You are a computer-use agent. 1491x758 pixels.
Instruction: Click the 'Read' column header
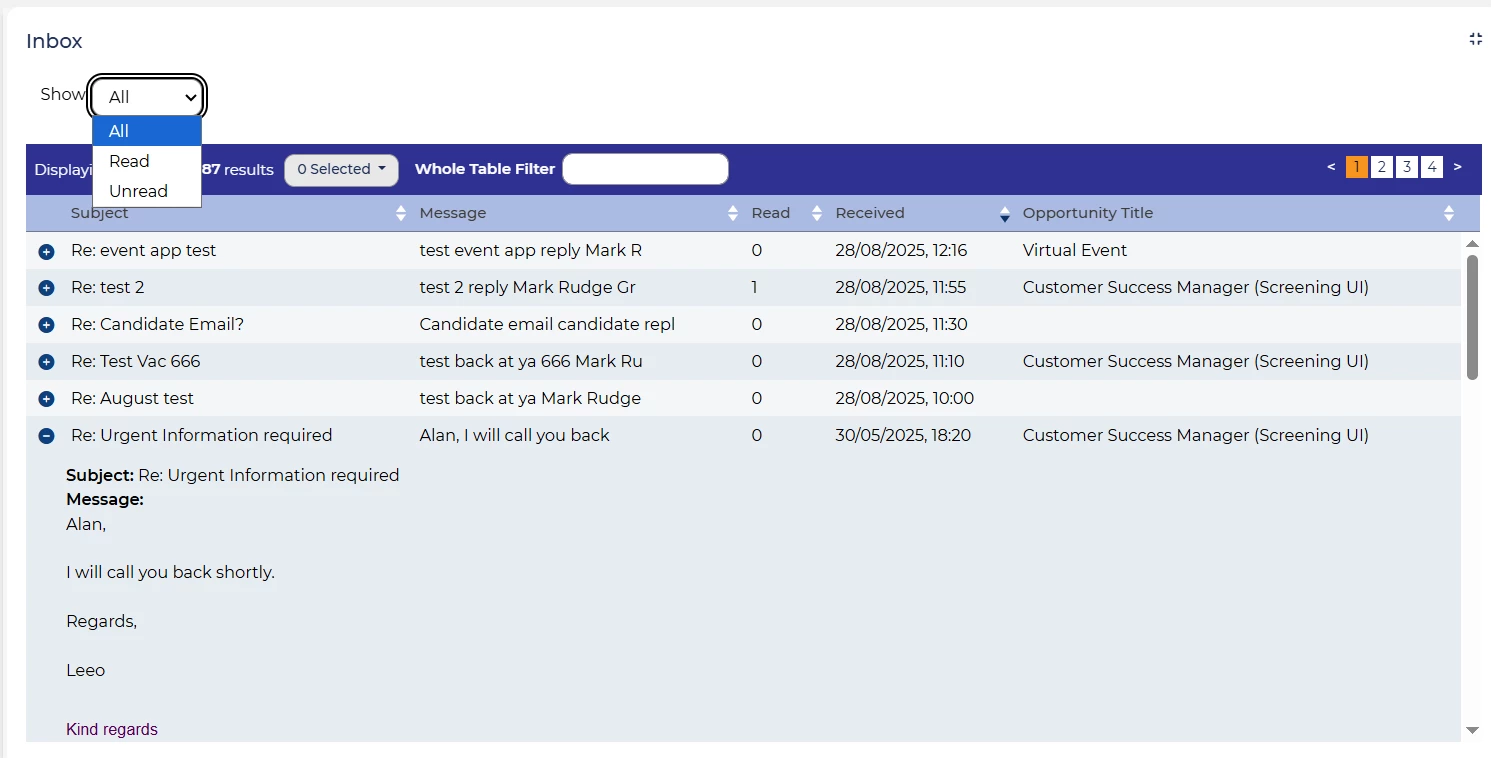(771, 213)
